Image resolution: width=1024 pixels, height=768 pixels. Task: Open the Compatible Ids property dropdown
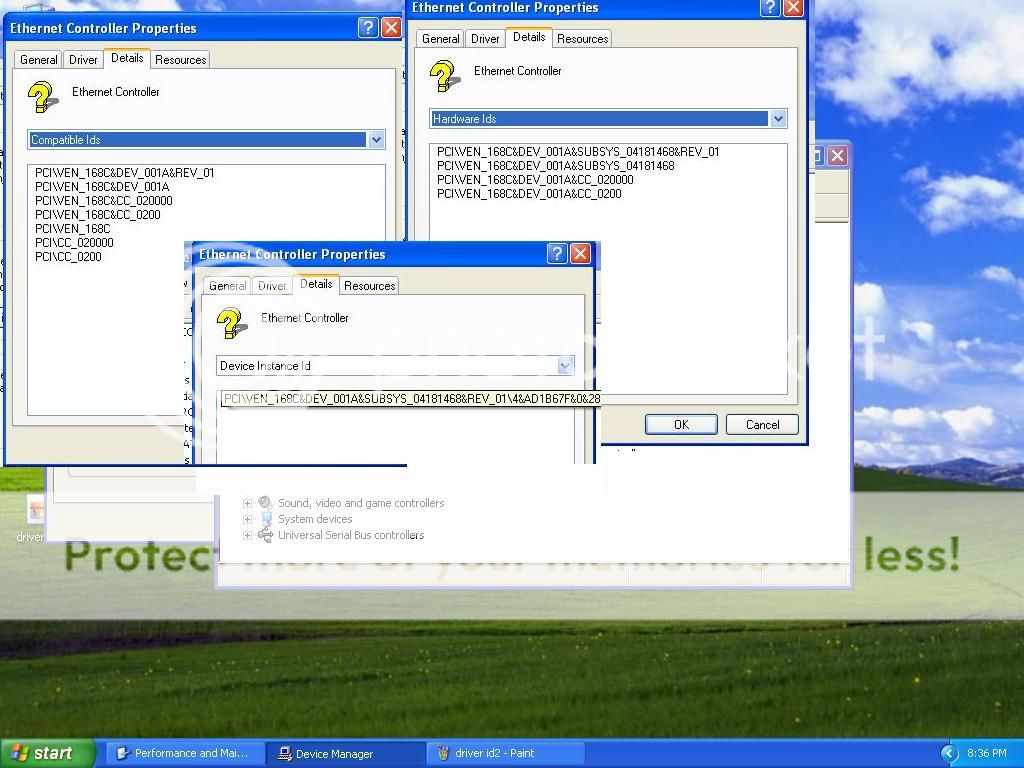[x=375, y=140]
